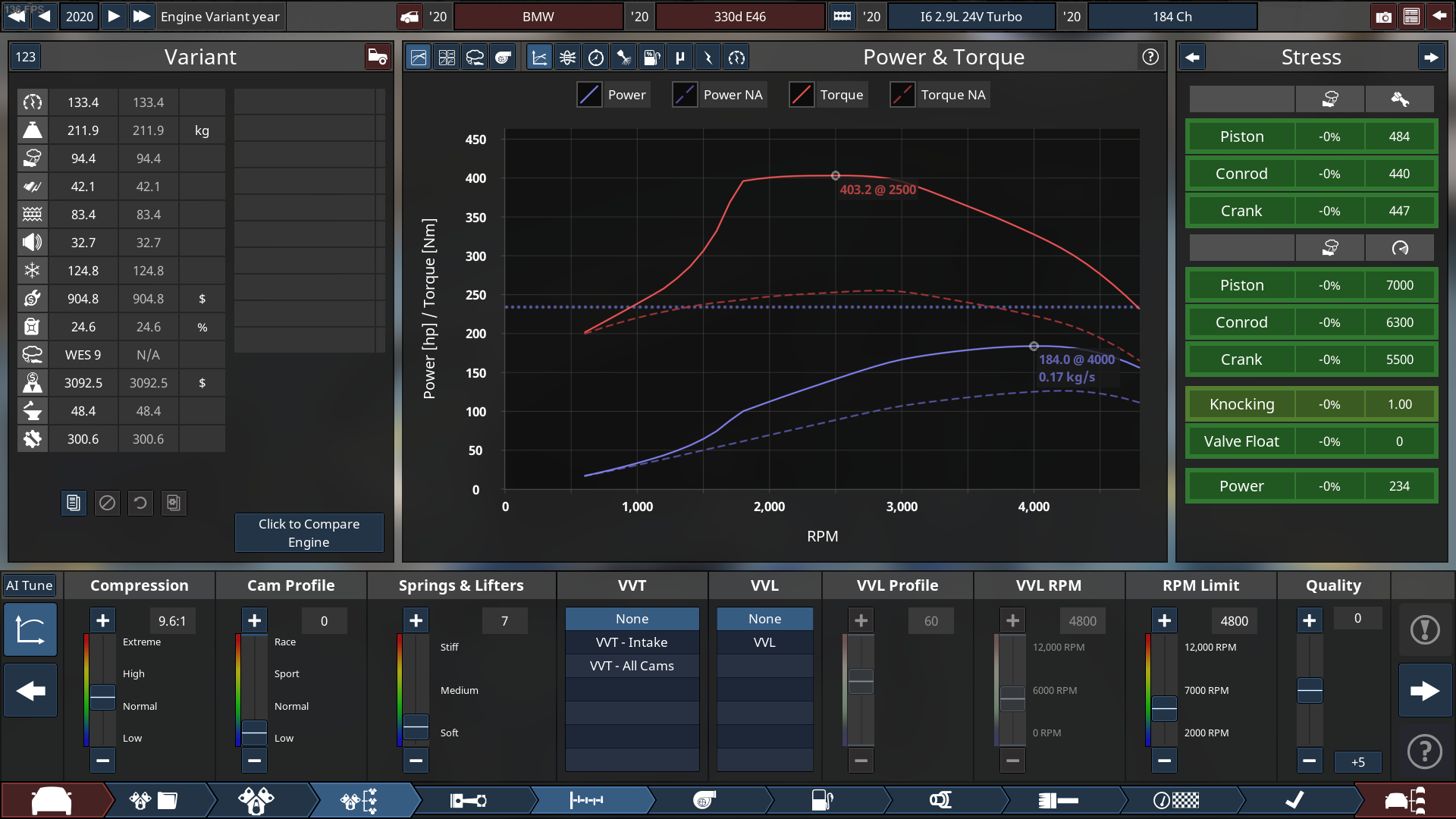
Task: Open the fuel system tab icon
Action: coord(823,800)
